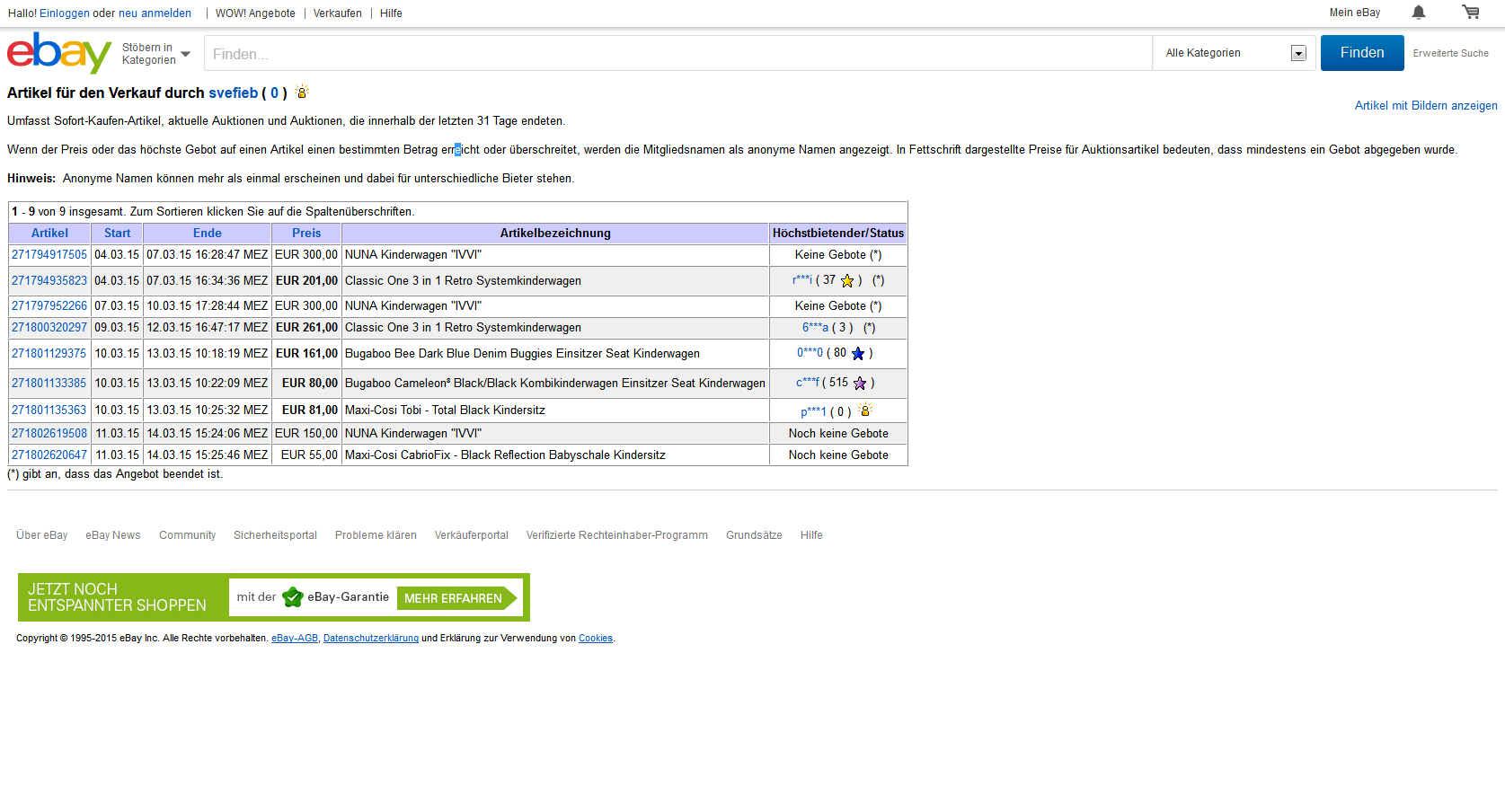Open the 'eBay-AGB' link
This screenshot has height=812, width=1505.
tap(295, 639)
